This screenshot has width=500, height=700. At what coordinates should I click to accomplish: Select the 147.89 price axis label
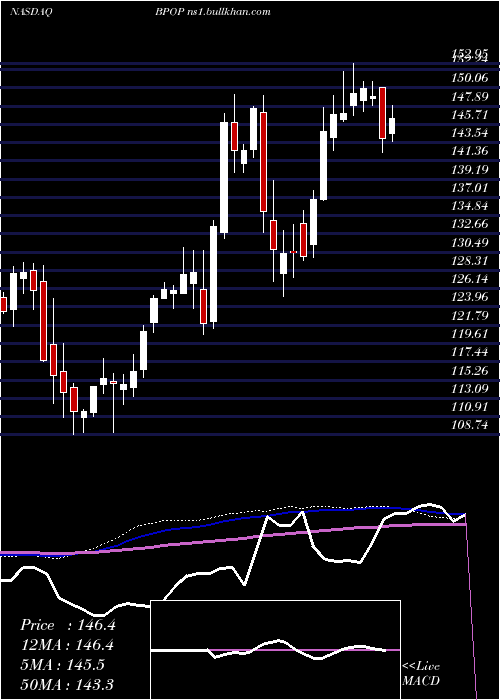pyautogui.click(x=469, y=96)
